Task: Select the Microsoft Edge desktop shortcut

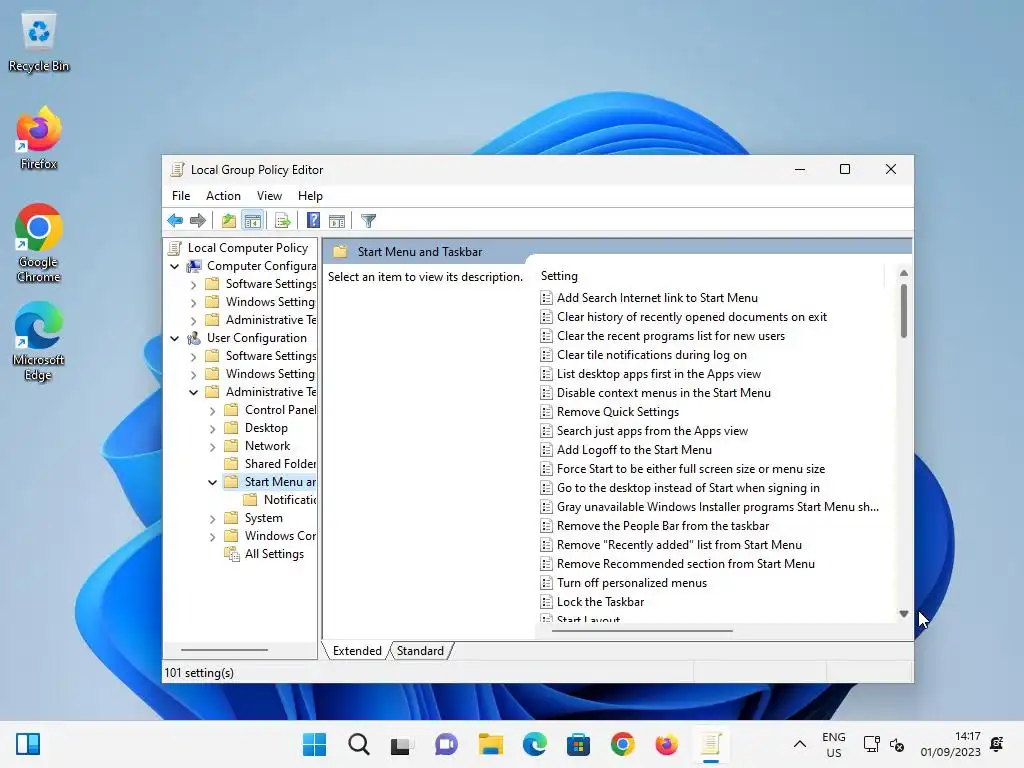Action: pyautogui.click(x=39, y=341)
